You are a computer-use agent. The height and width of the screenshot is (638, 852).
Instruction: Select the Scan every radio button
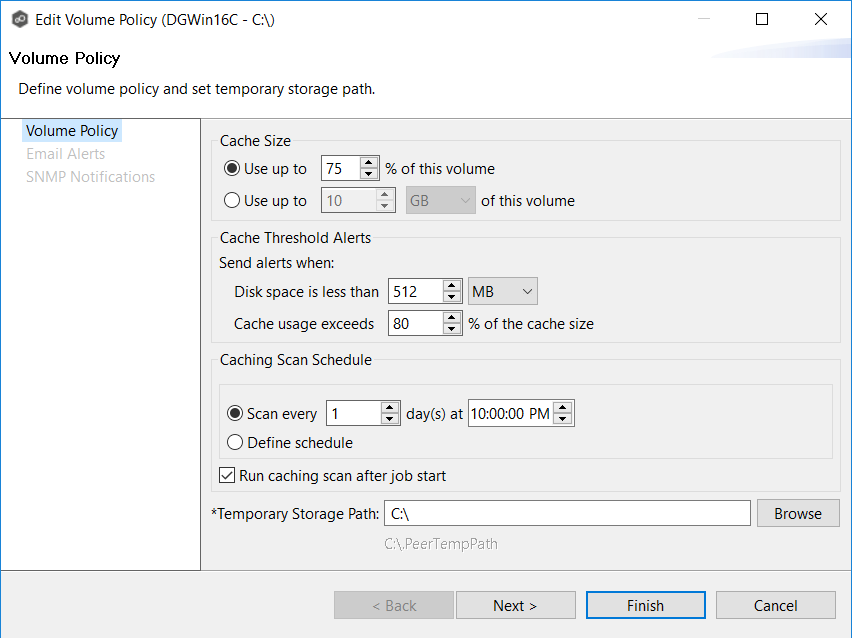click(x=236, y=414)
